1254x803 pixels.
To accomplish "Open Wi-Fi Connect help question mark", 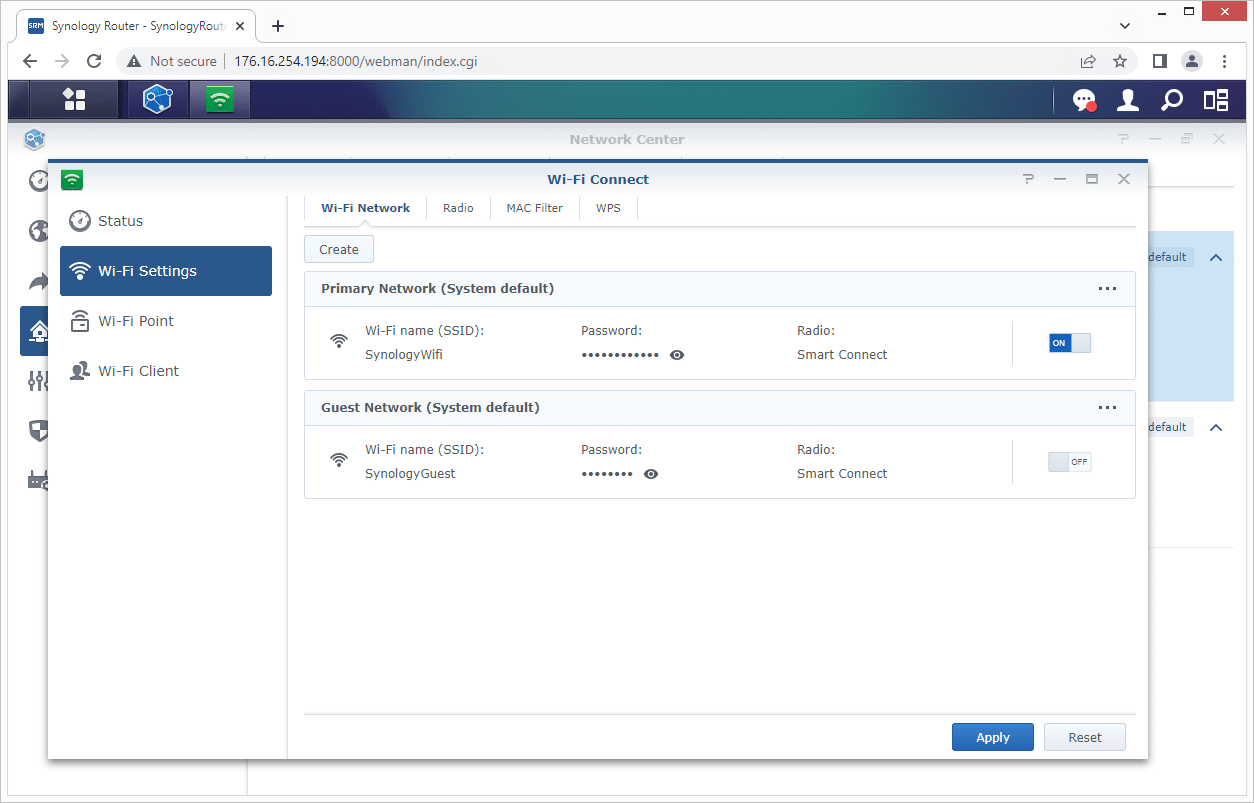I will point(1028,179).
